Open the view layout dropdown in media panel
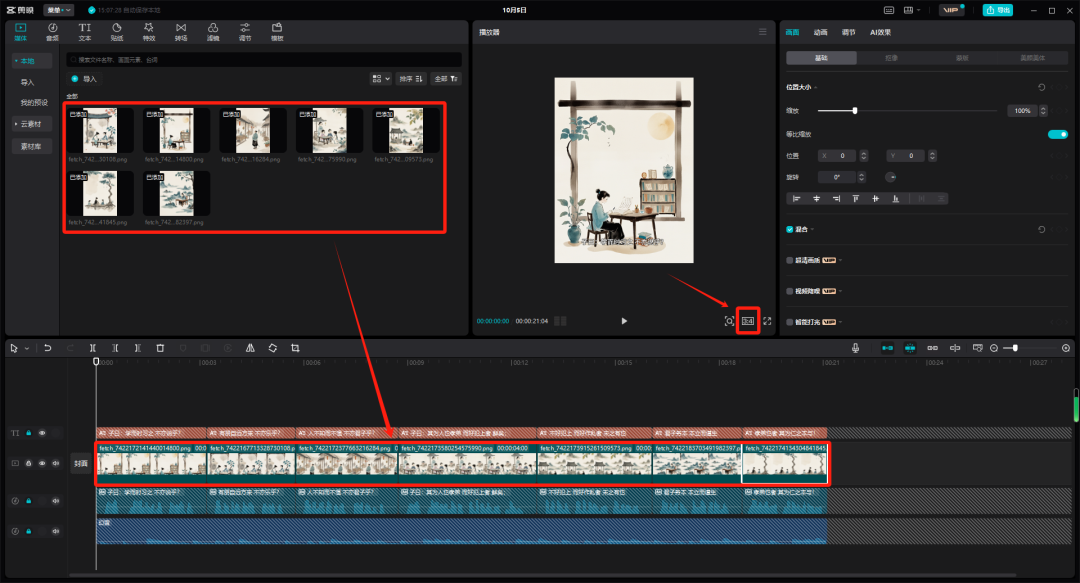The width and height of the screenshot is (1080, 583). 381,79
